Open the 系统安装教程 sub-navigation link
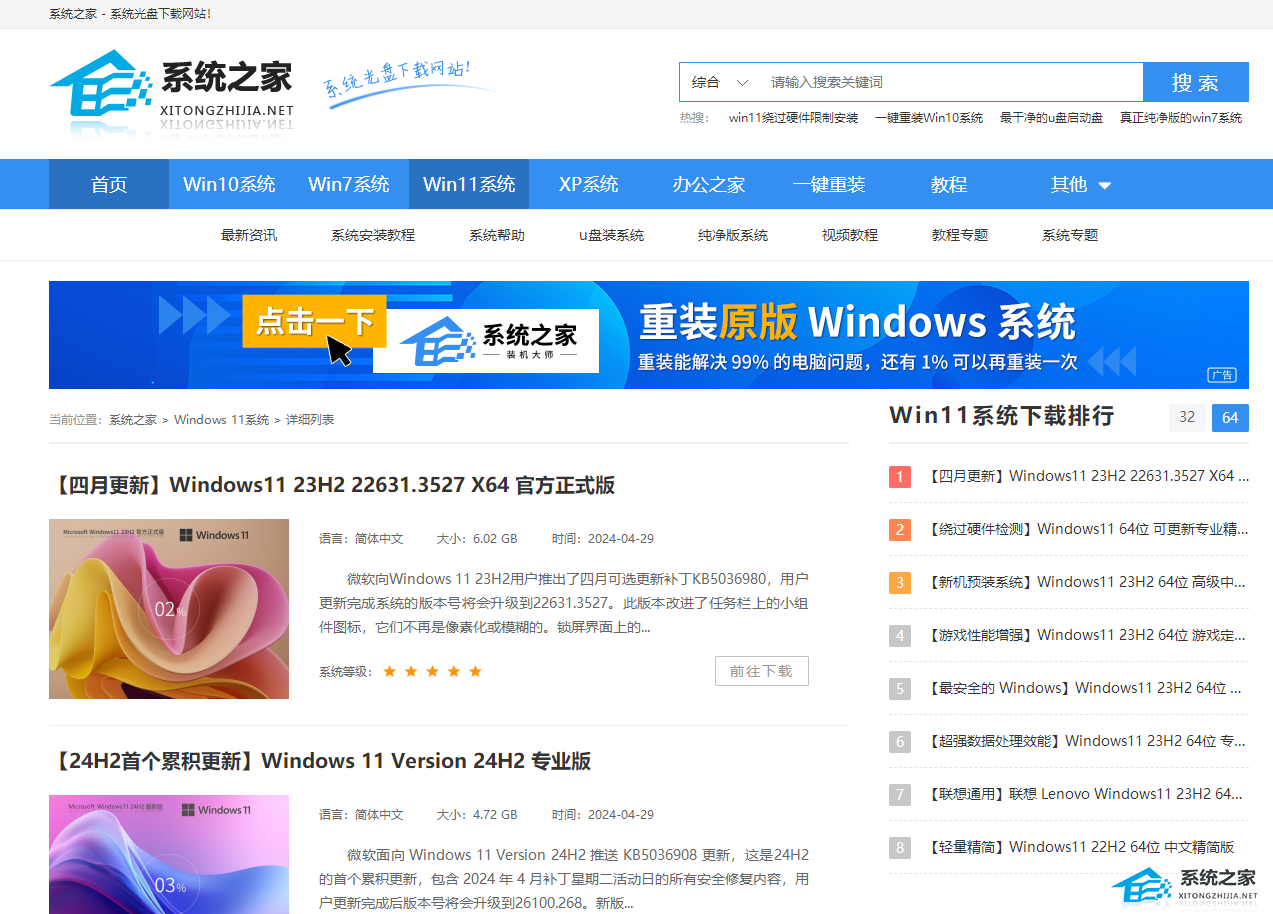 click(x=373, y=235)
